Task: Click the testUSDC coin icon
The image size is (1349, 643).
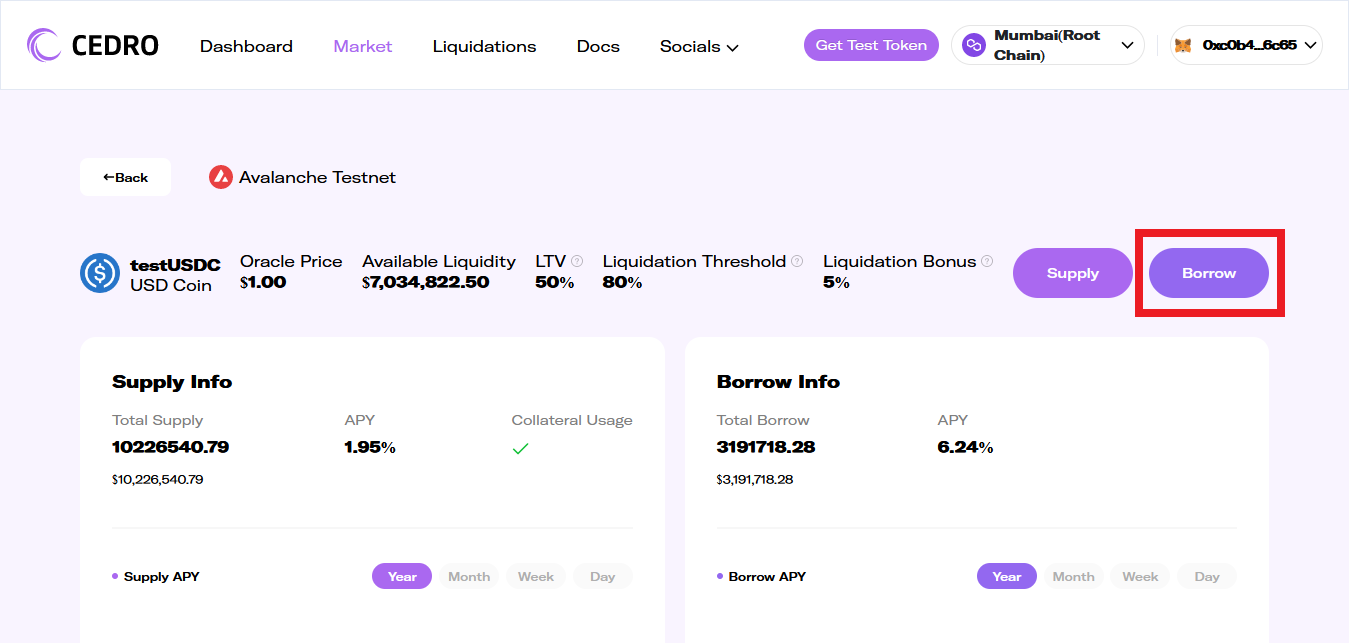Action: click(100, 273)
